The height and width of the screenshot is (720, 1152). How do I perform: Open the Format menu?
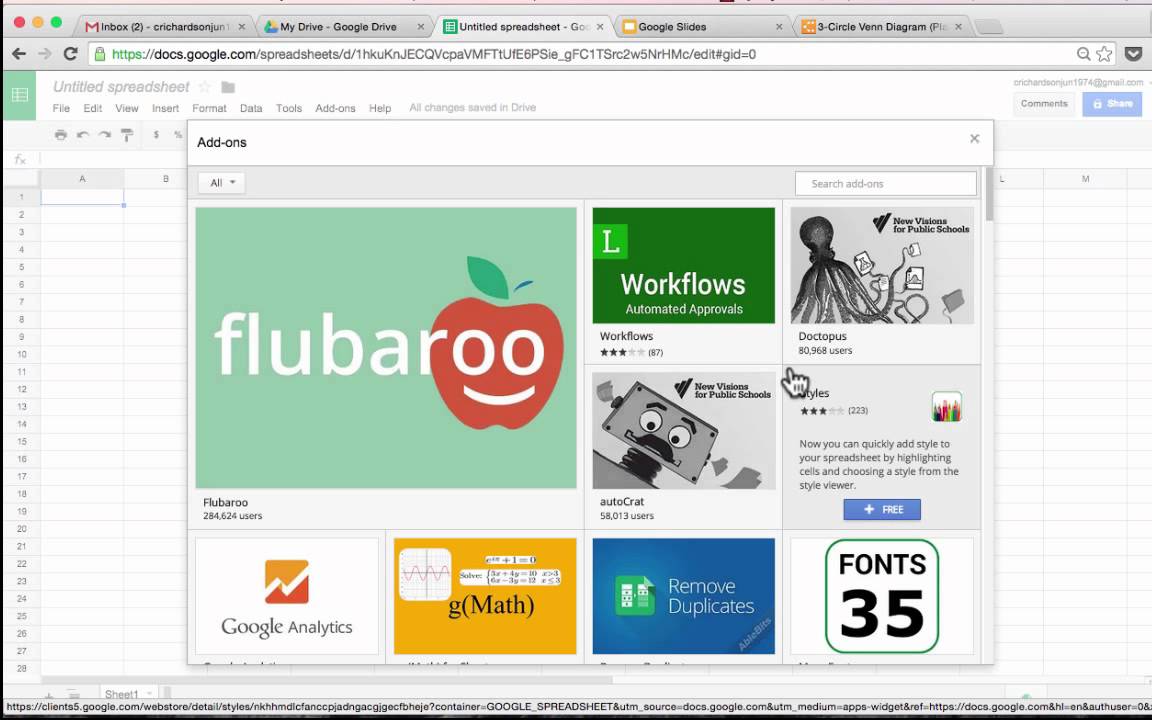click(x=209, y=108)
